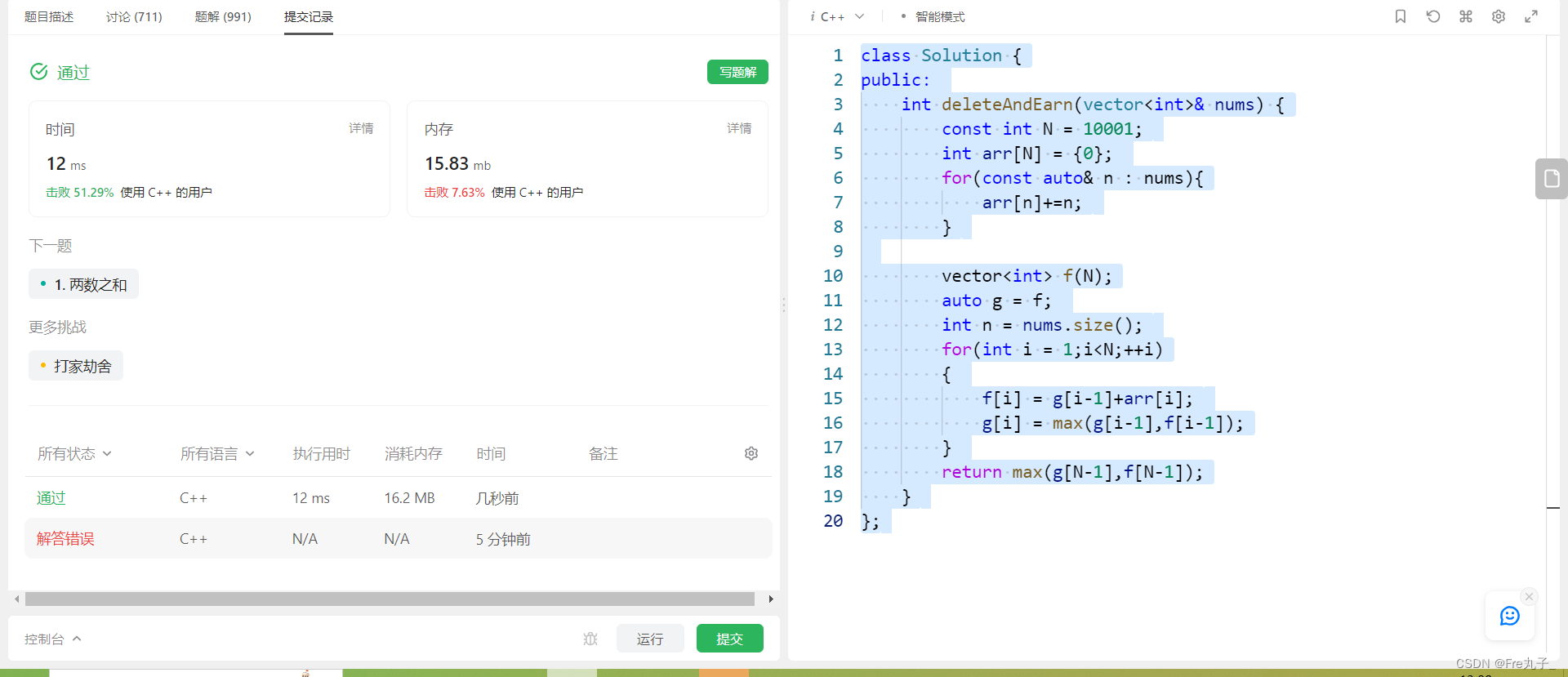Click the green passed check icon

38,72
